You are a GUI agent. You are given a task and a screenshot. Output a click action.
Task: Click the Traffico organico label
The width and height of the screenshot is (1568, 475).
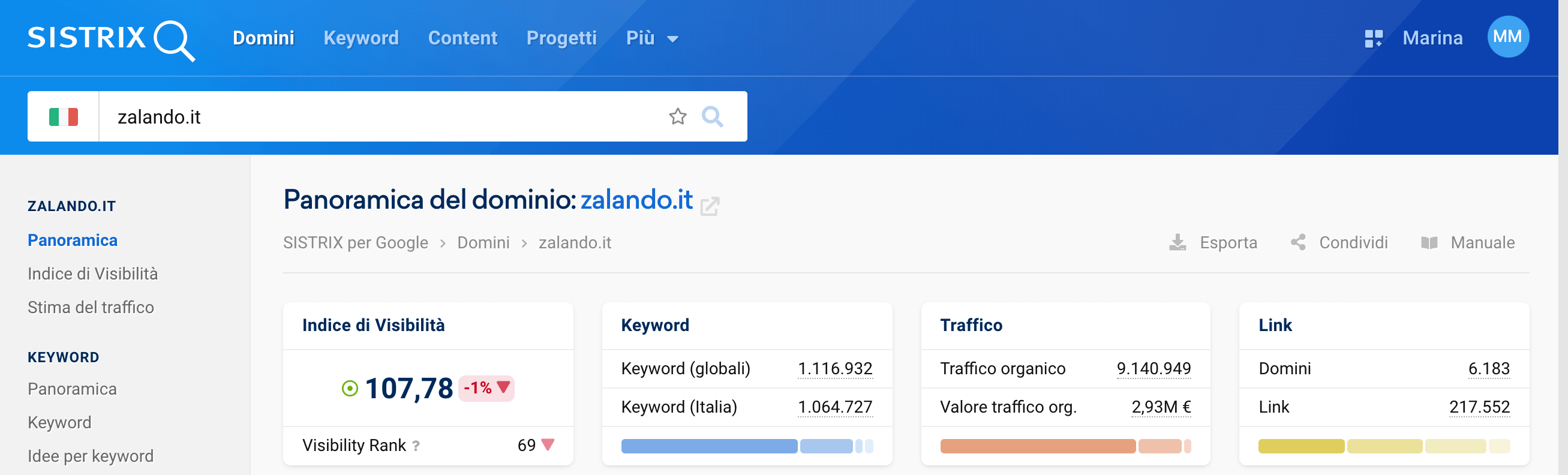[x=1002, y=368]
